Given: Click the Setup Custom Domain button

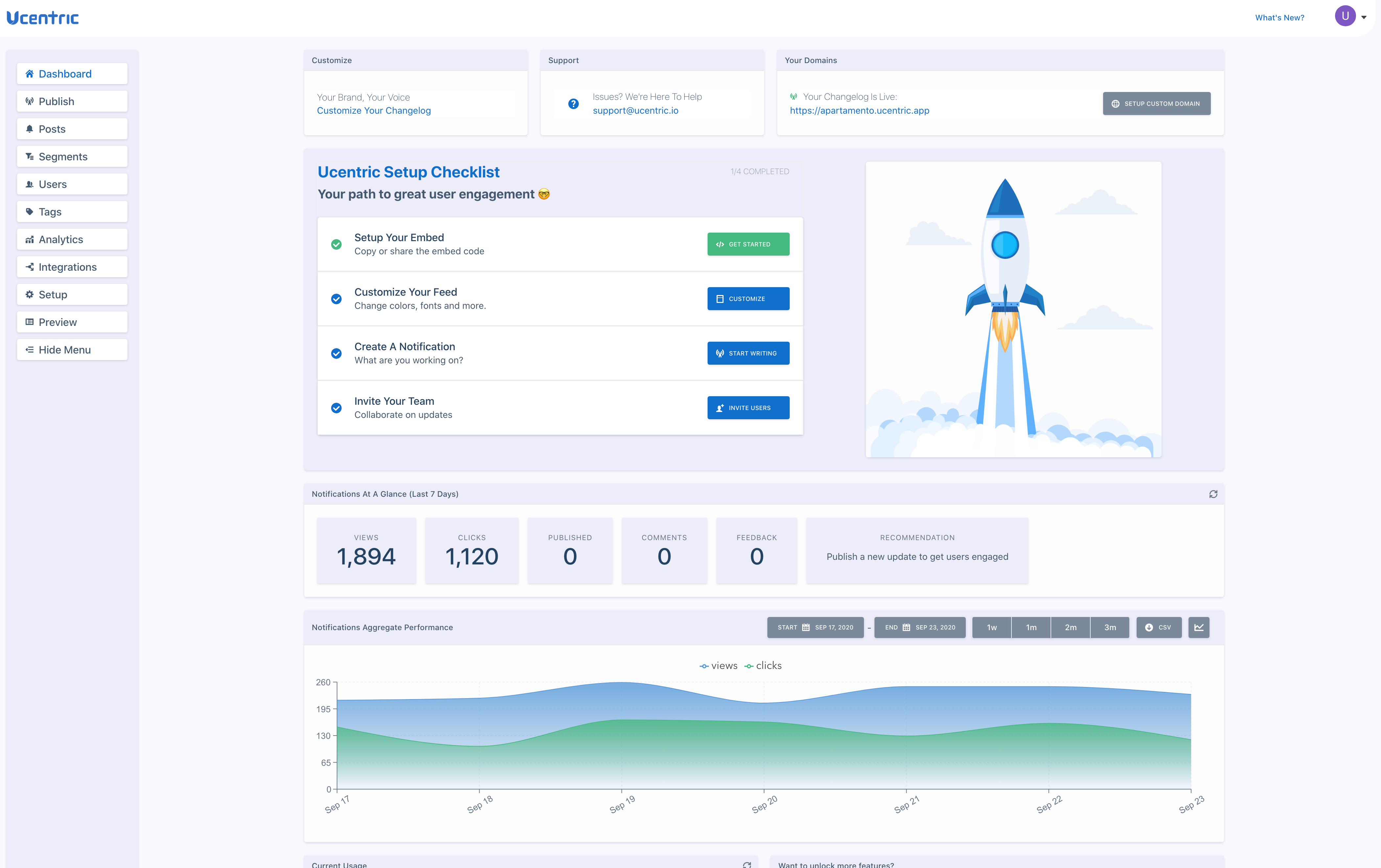Looking at the screenshot, I should coord(1156,104).
